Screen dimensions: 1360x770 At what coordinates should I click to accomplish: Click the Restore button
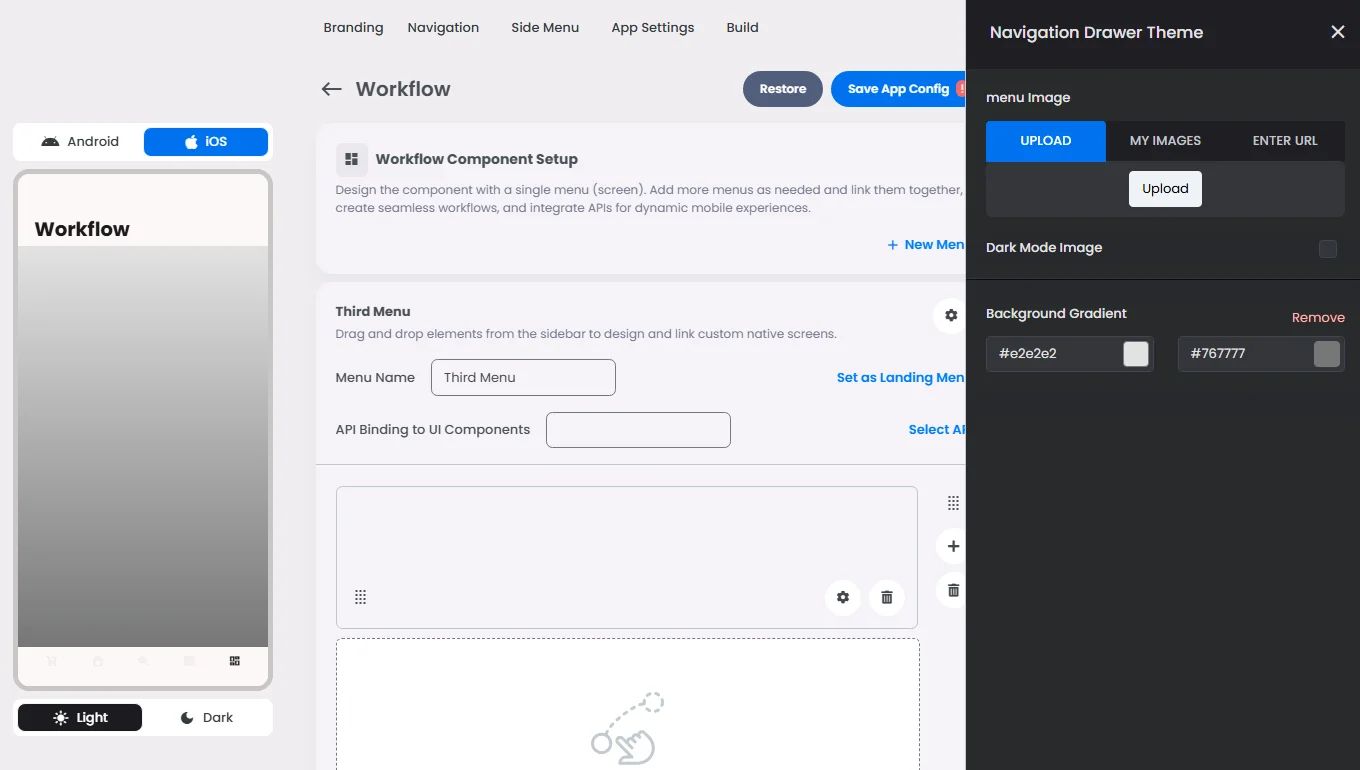[783, 89]
